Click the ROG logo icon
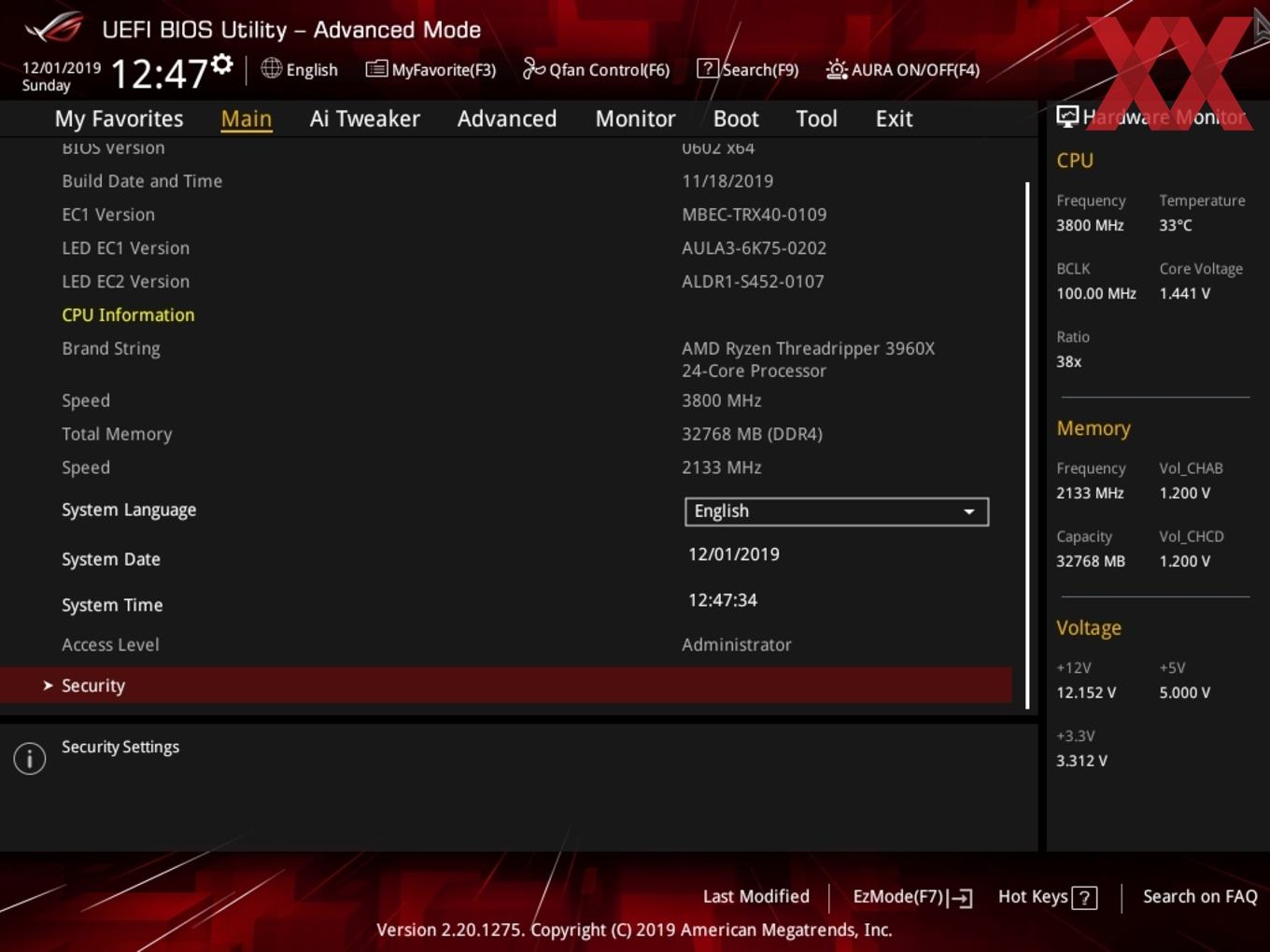1270x952 pixels. [x=54, y=27]
